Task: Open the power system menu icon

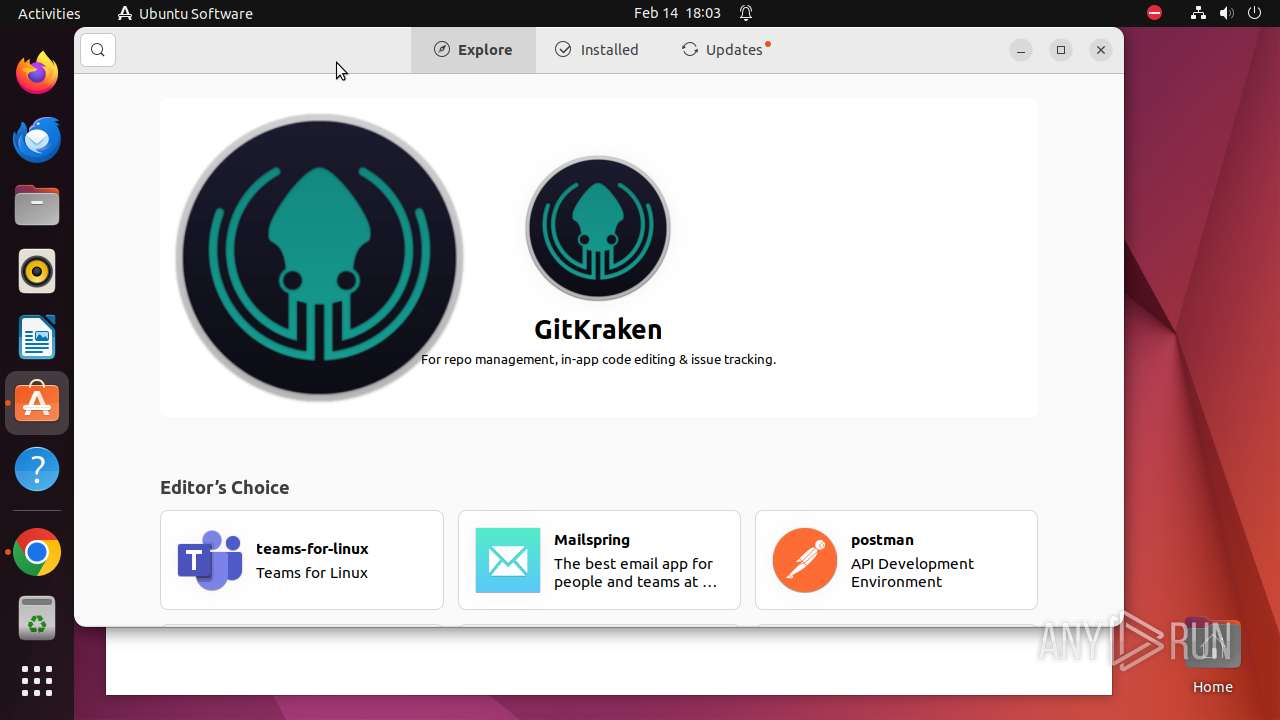Action: click(1255, 13)
